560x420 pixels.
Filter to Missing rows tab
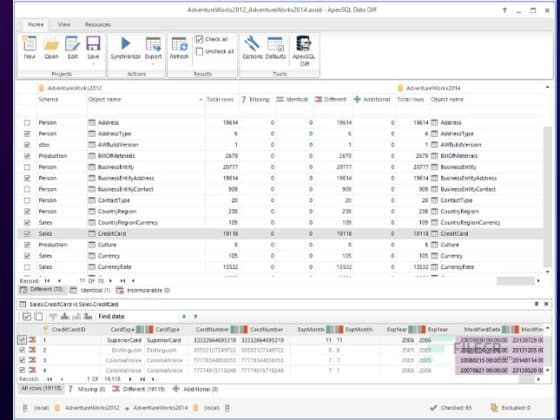(x=87, y=389)
